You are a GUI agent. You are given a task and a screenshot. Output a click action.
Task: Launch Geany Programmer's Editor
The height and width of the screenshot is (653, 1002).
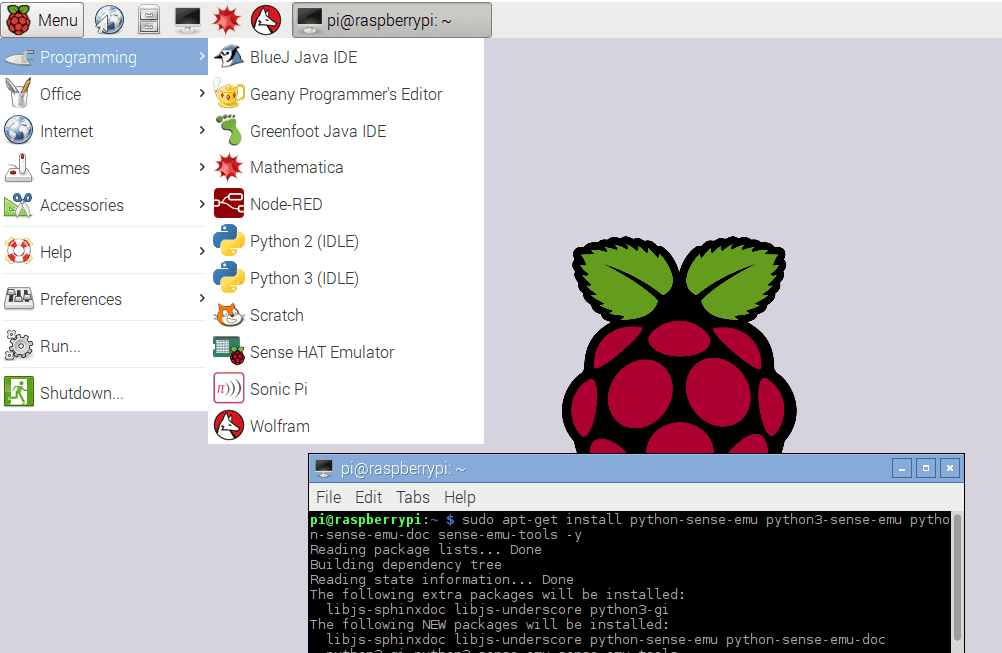pos(345,94)
